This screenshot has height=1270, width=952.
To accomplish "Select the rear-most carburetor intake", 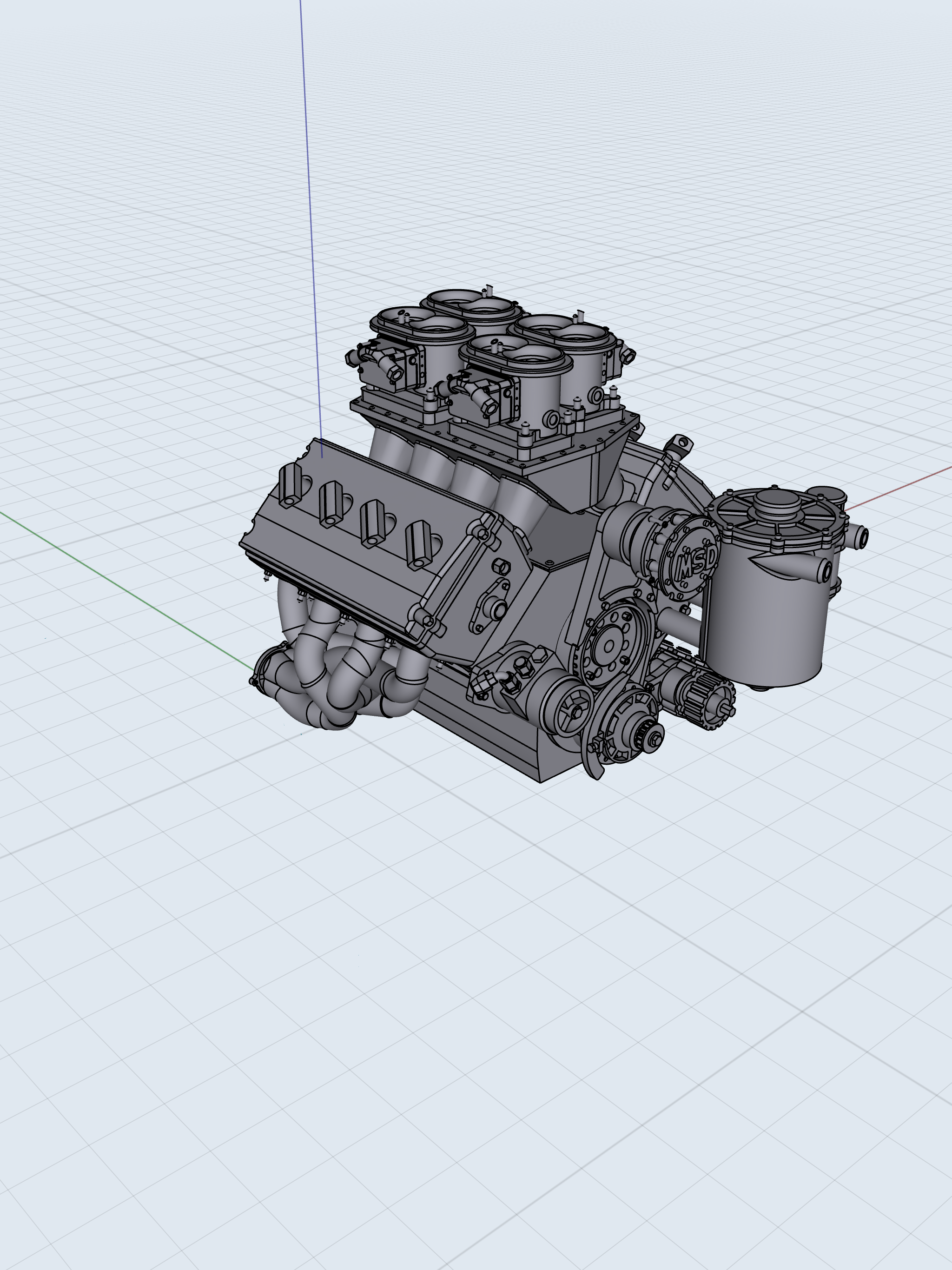I will 472,303.
